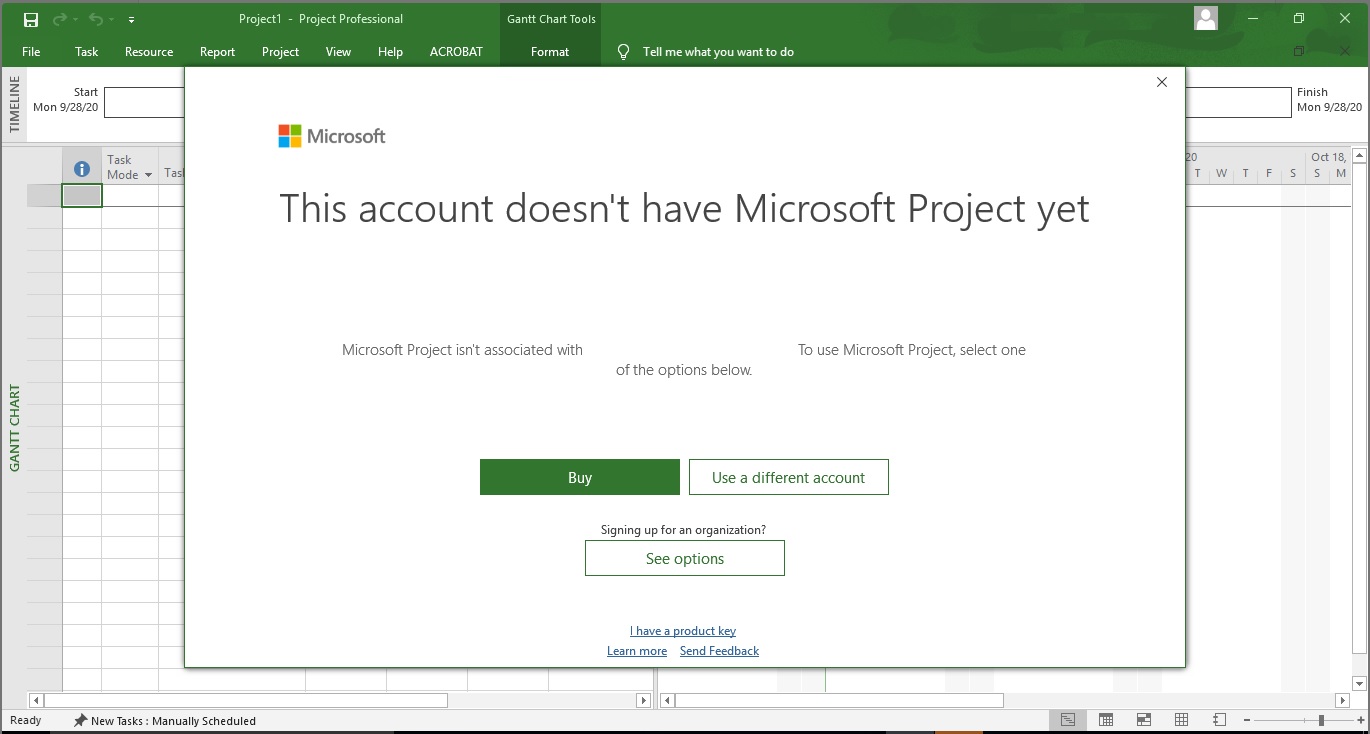Viewport: 1370px width, 734px height.
Task: Click the Microsoft logo in the dialog
Action: pos(331,136)
